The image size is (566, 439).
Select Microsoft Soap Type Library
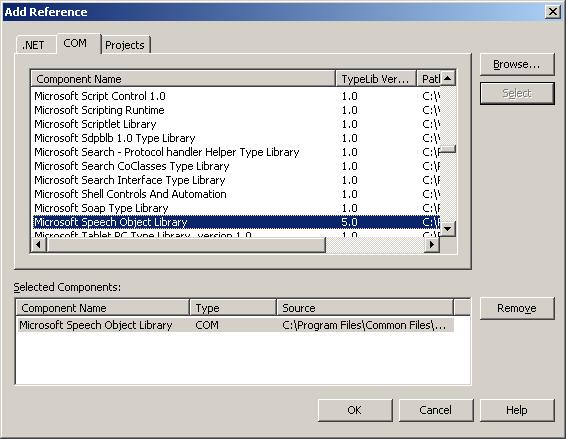pyautogui.click(x=236, y=208)
